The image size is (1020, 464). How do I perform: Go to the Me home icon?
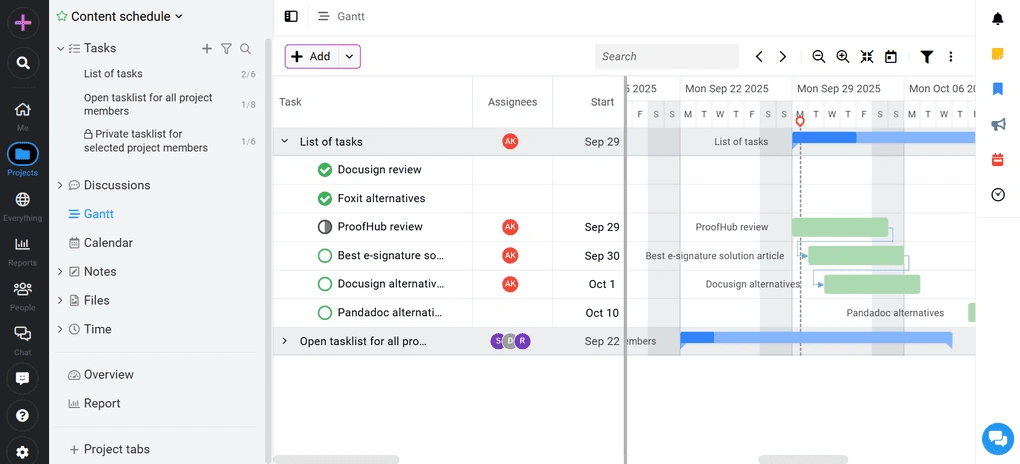pos(23,110)
